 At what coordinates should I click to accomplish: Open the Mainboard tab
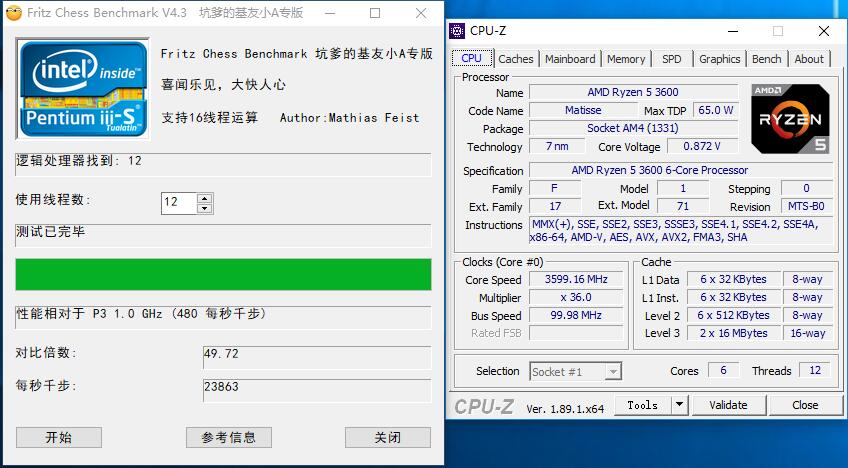(x=570, y=59)
